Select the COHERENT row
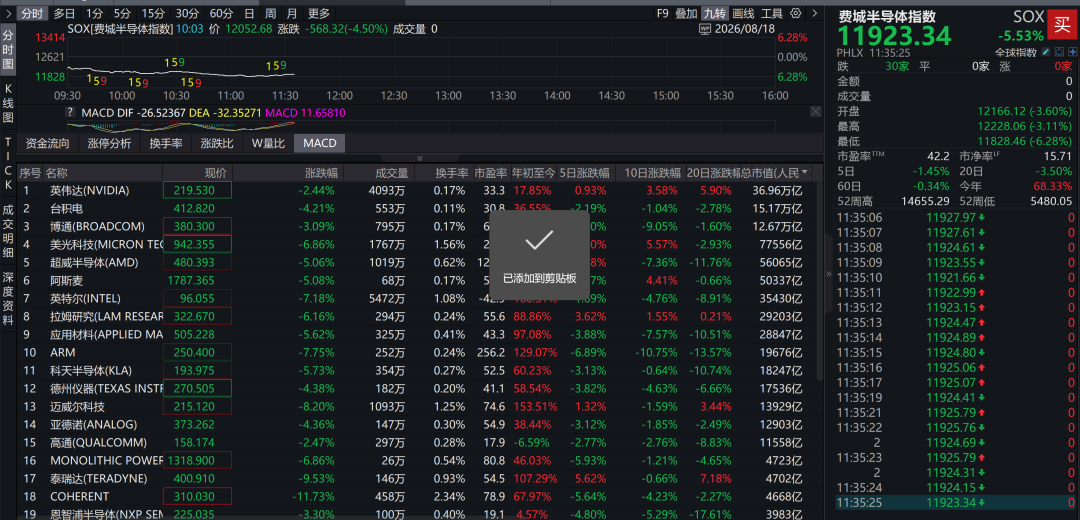This screenshot has width=1080, height=520. pyautogui.click(x=419, y=496)
